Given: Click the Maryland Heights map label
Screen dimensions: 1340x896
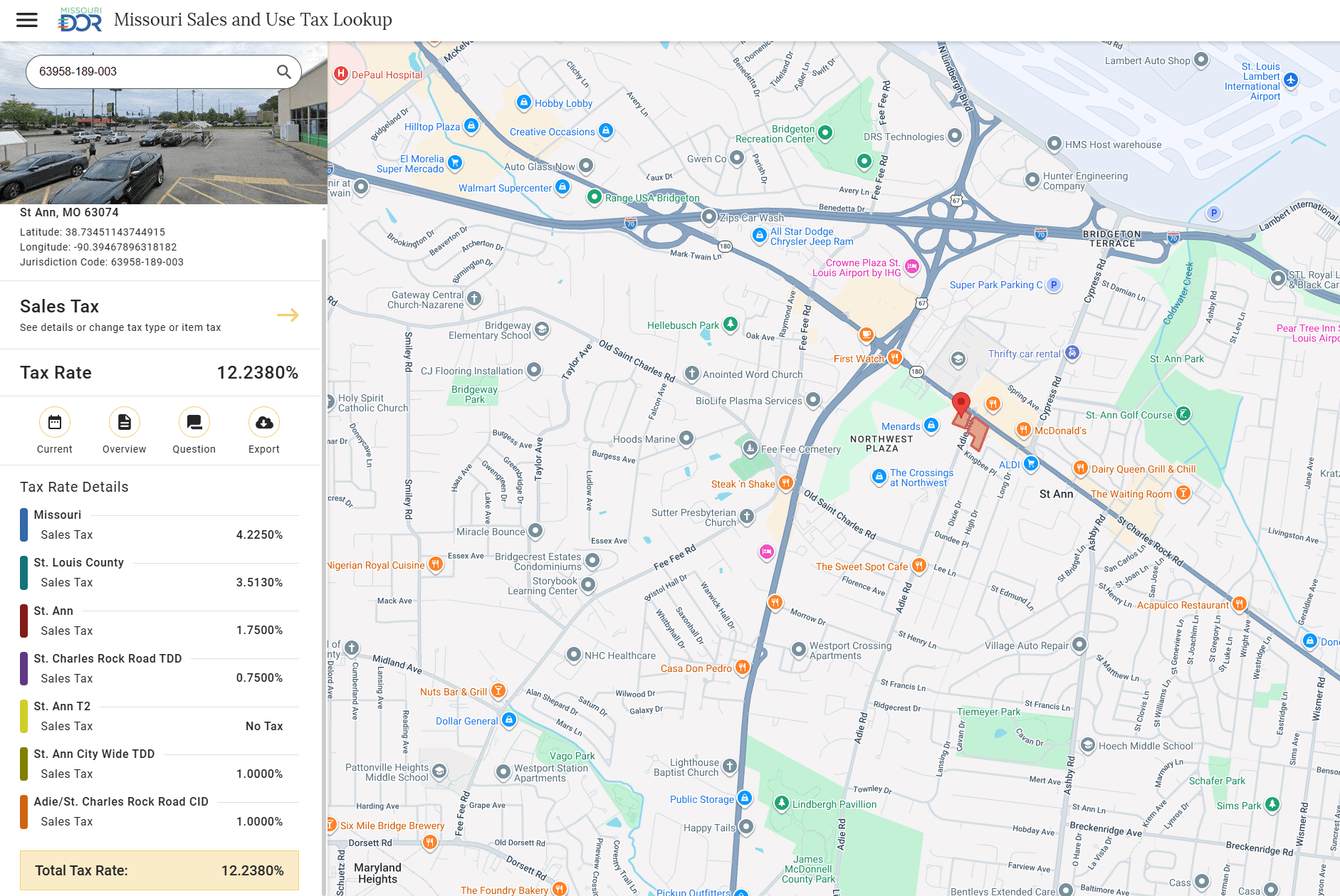Looking at the screenshot, I should (x=377, y=873).
